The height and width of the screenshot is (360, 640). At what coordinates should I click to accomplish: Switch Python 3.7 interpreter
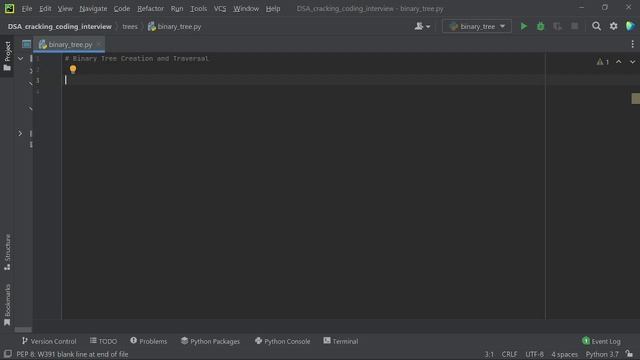click(602, 354)
